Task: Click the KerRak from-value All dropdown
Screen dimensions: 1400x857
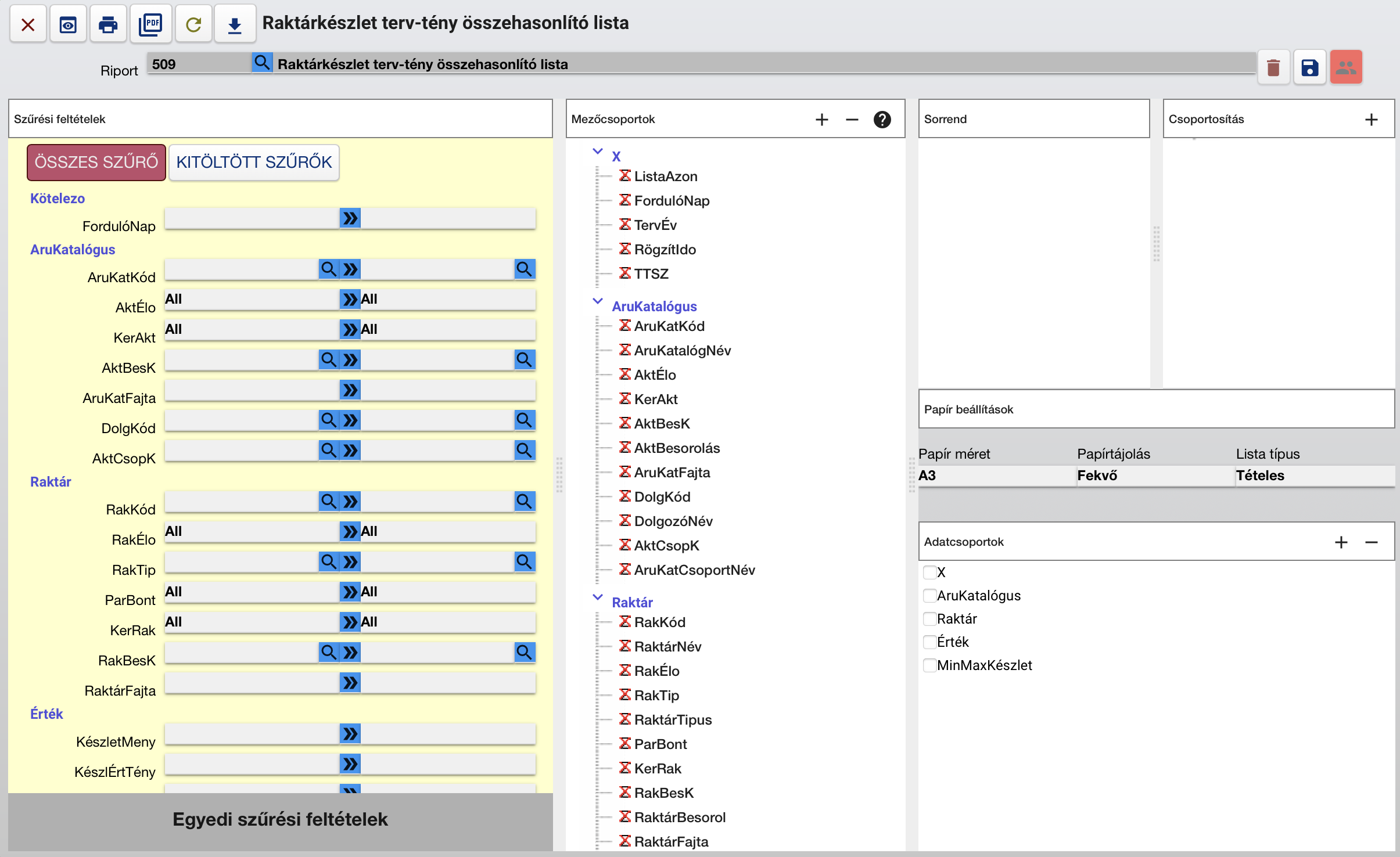Action: [252, 622]
